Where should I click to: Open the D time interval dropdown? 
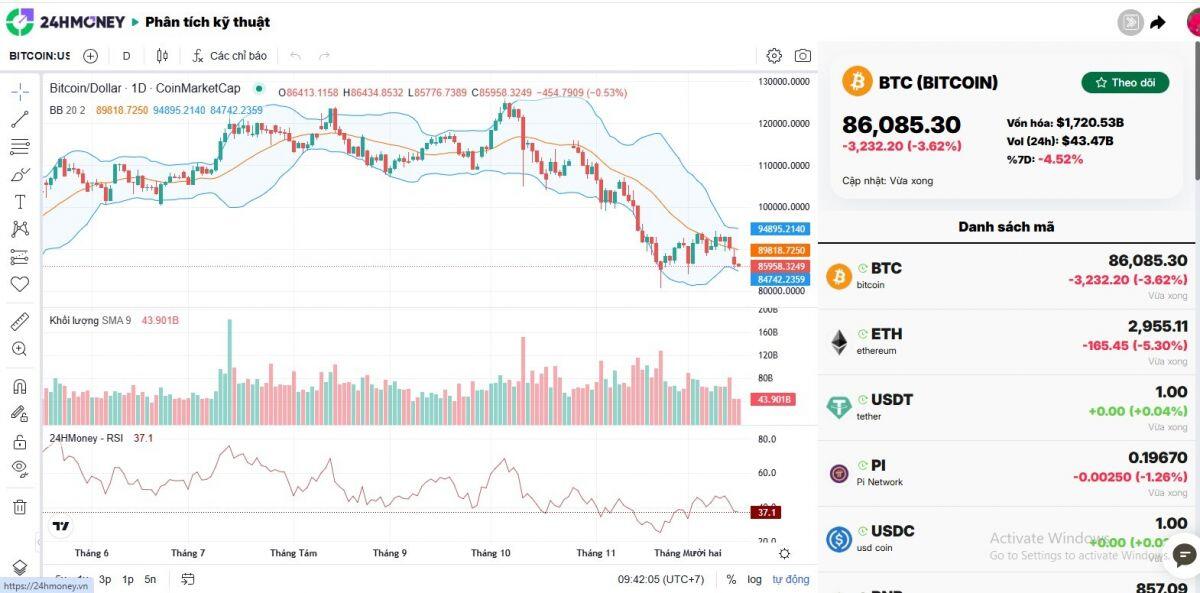[126, 56]
